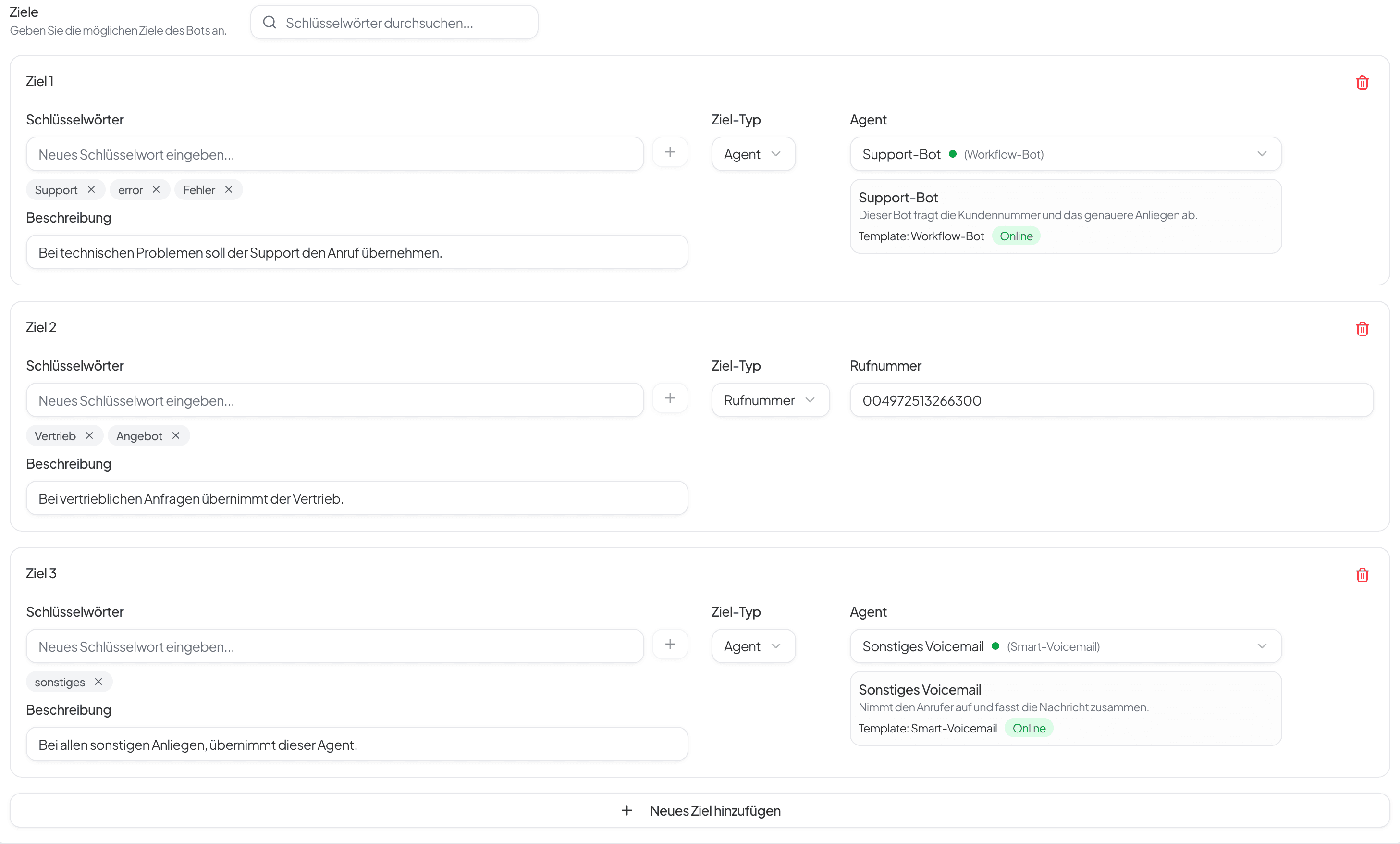This screenshot has height=844, width=1400.
Task: Expand the Sonstiges Voicemail agent dropdown
Action: click(1065, 646)
